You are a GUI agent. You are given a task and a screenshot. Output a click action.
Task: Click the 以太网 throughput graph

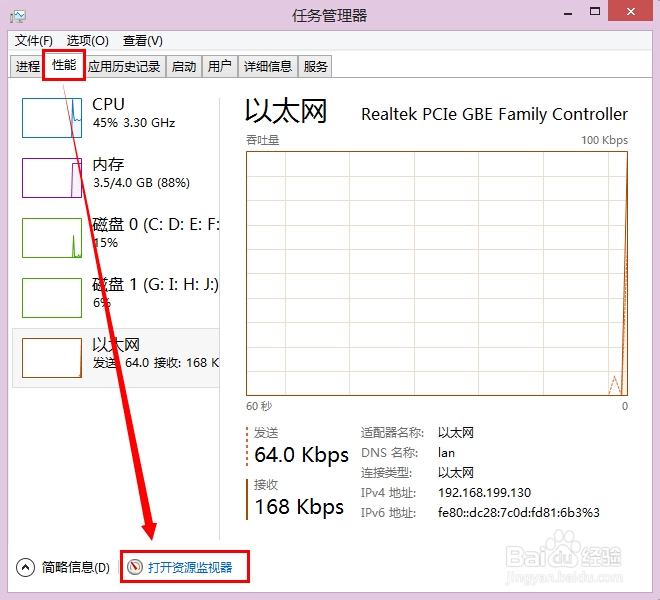(x=437, y=273)
